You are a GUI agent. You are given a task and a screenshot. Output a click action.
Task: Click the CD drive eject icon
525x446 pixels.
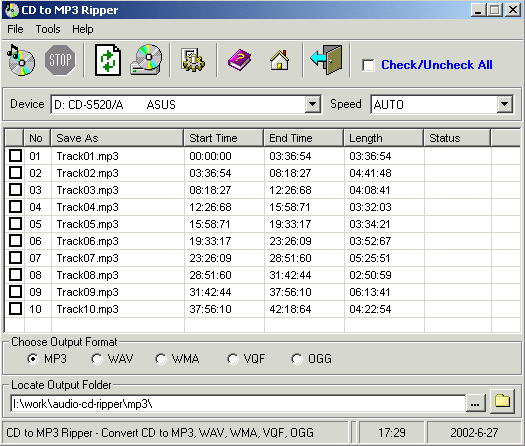[x=146, y=60]
